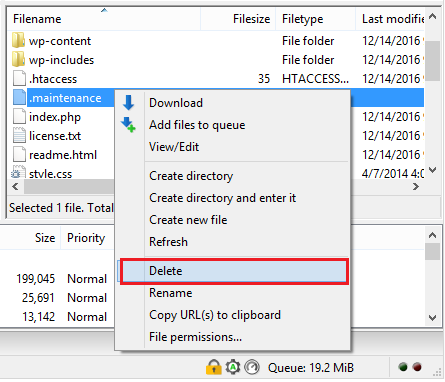Click the gear auto-mode icon in status bar
The width and height of the screenshot is (445, 382).
(233, 367)
